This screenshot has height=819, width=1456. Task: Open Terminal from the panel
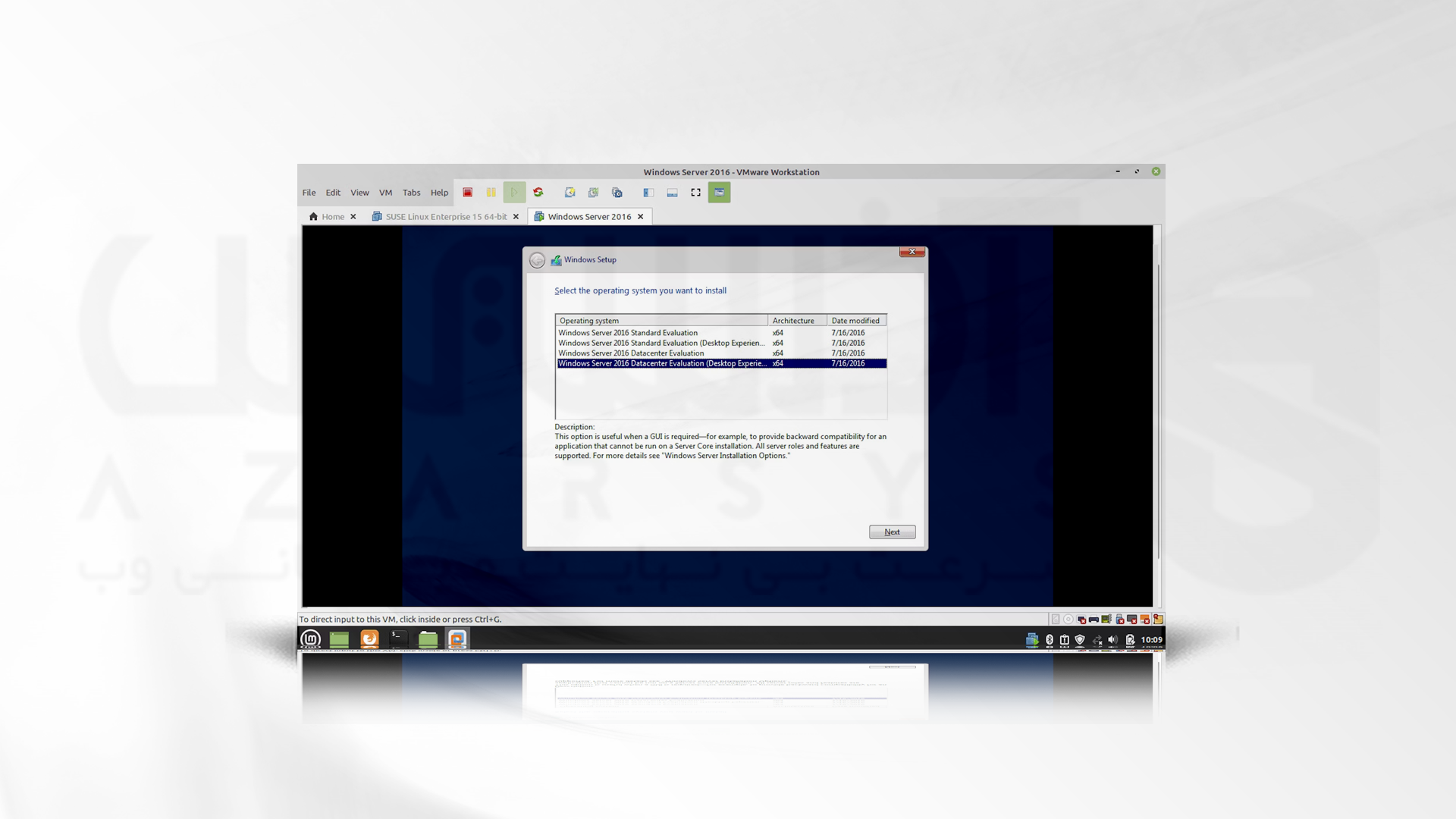pyautogui.click(x=398, y=639)
